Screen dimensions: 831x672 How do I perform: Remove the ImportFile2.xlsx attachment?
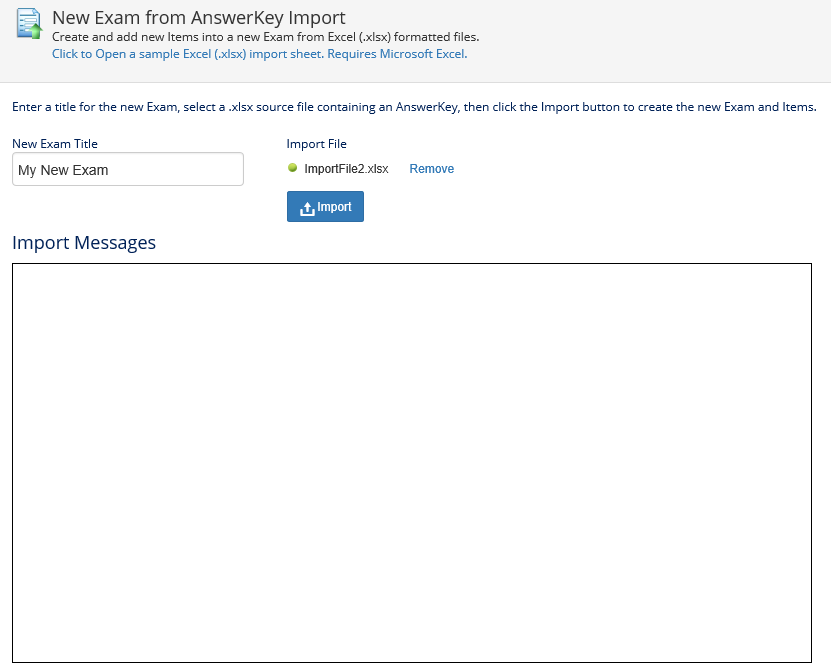[x=431, y=169]
